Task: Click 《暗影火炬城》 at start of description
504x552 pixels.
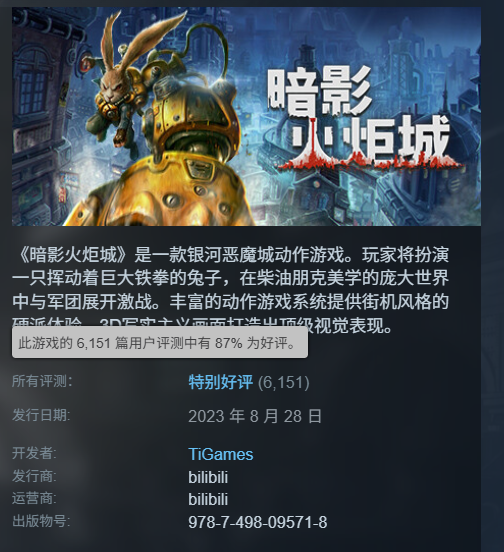Action: [x=73, y=255]
